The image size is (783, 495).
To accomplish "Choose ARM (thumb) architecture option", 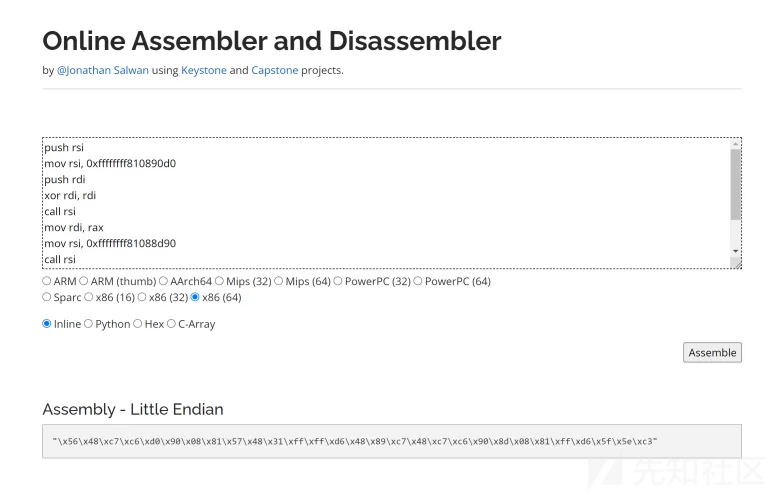I will 83,281.
